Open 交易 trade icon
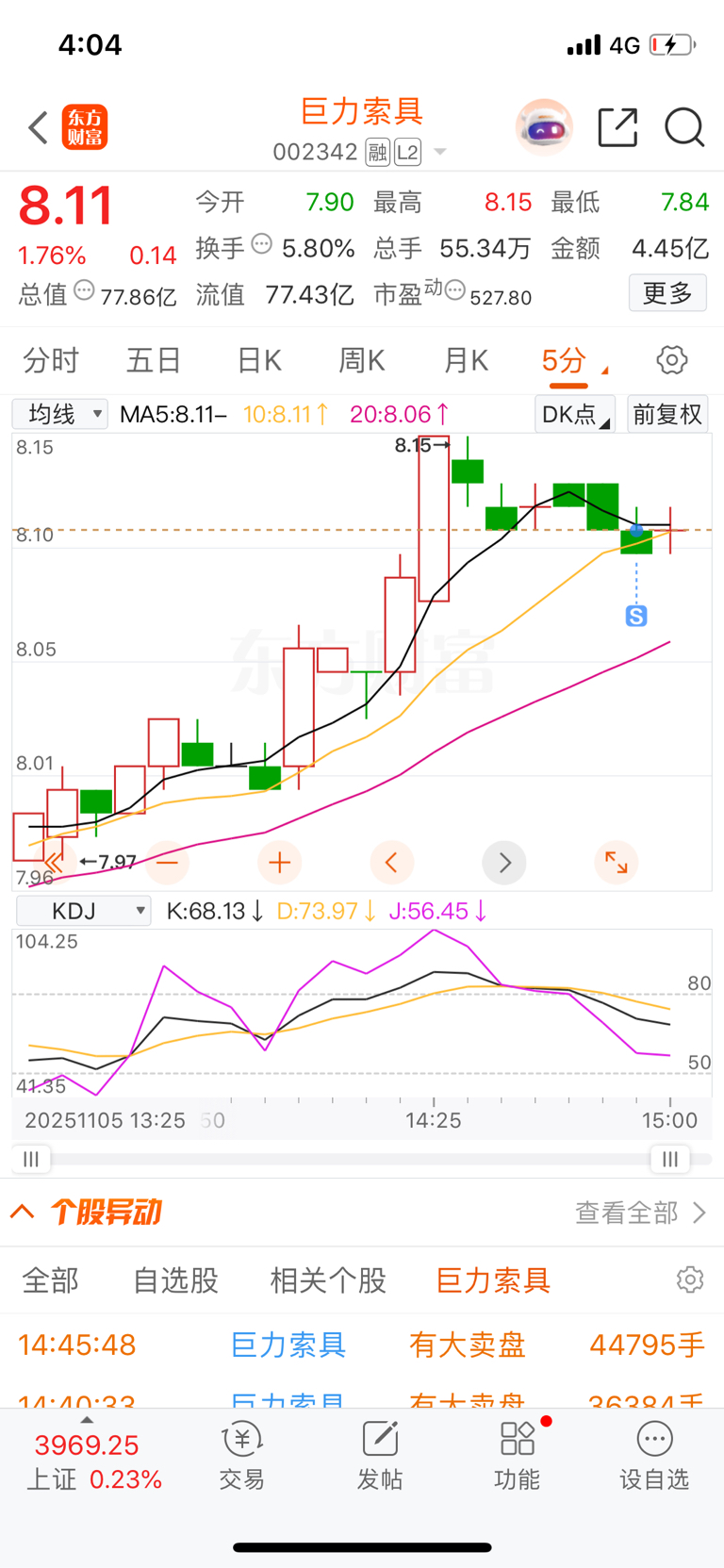The image size is (724, 1568). tap(242, 1457)
